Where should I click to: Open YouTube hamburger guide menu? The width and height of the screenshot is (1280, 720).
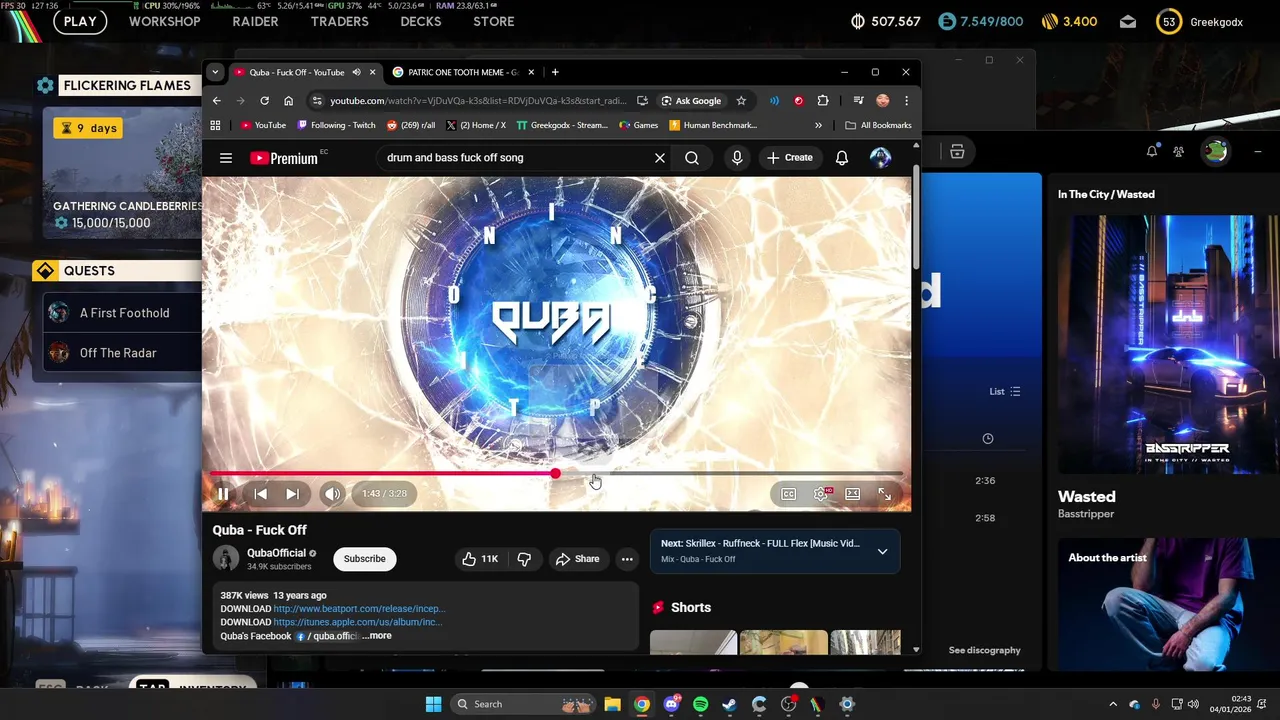point(226,158)
